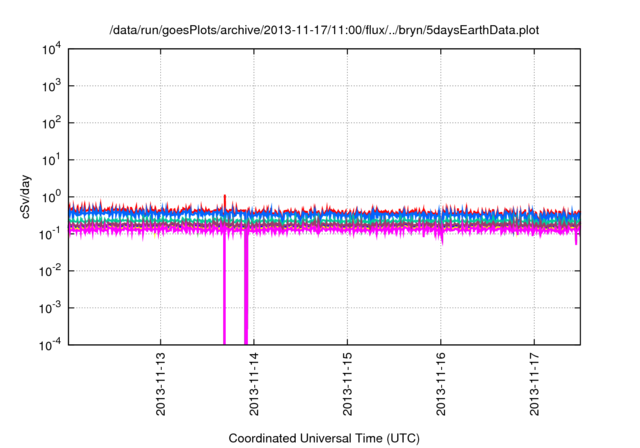640x448 pixels.
Task: Click the 2013-11-13 x-axis date label
Action: click(161, 384)
